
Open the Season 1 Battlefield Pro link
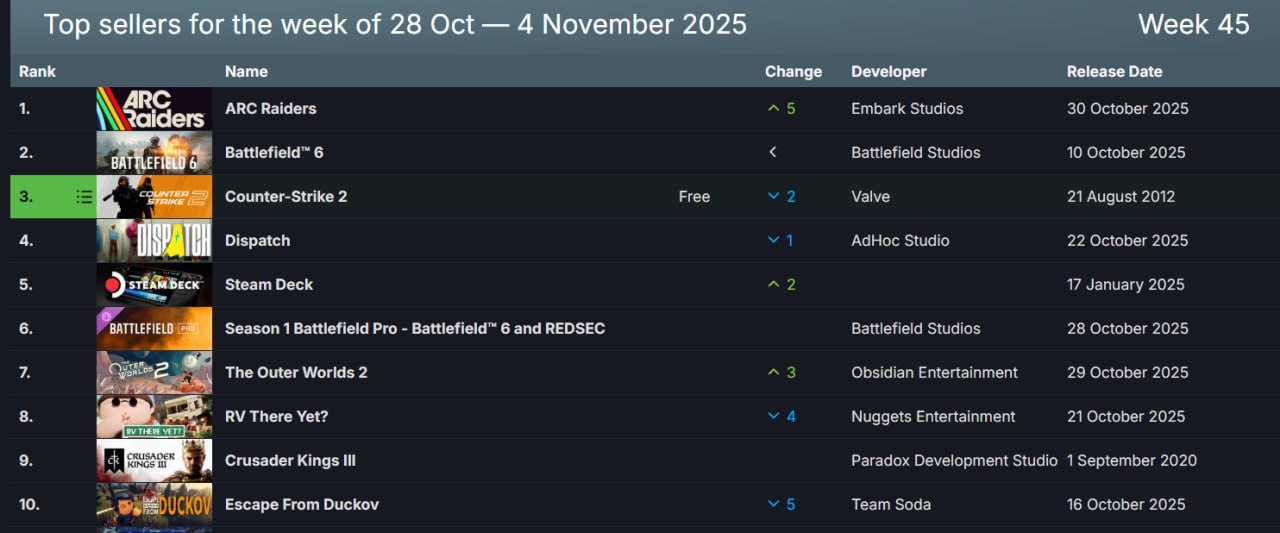click(x=414, y=329)
